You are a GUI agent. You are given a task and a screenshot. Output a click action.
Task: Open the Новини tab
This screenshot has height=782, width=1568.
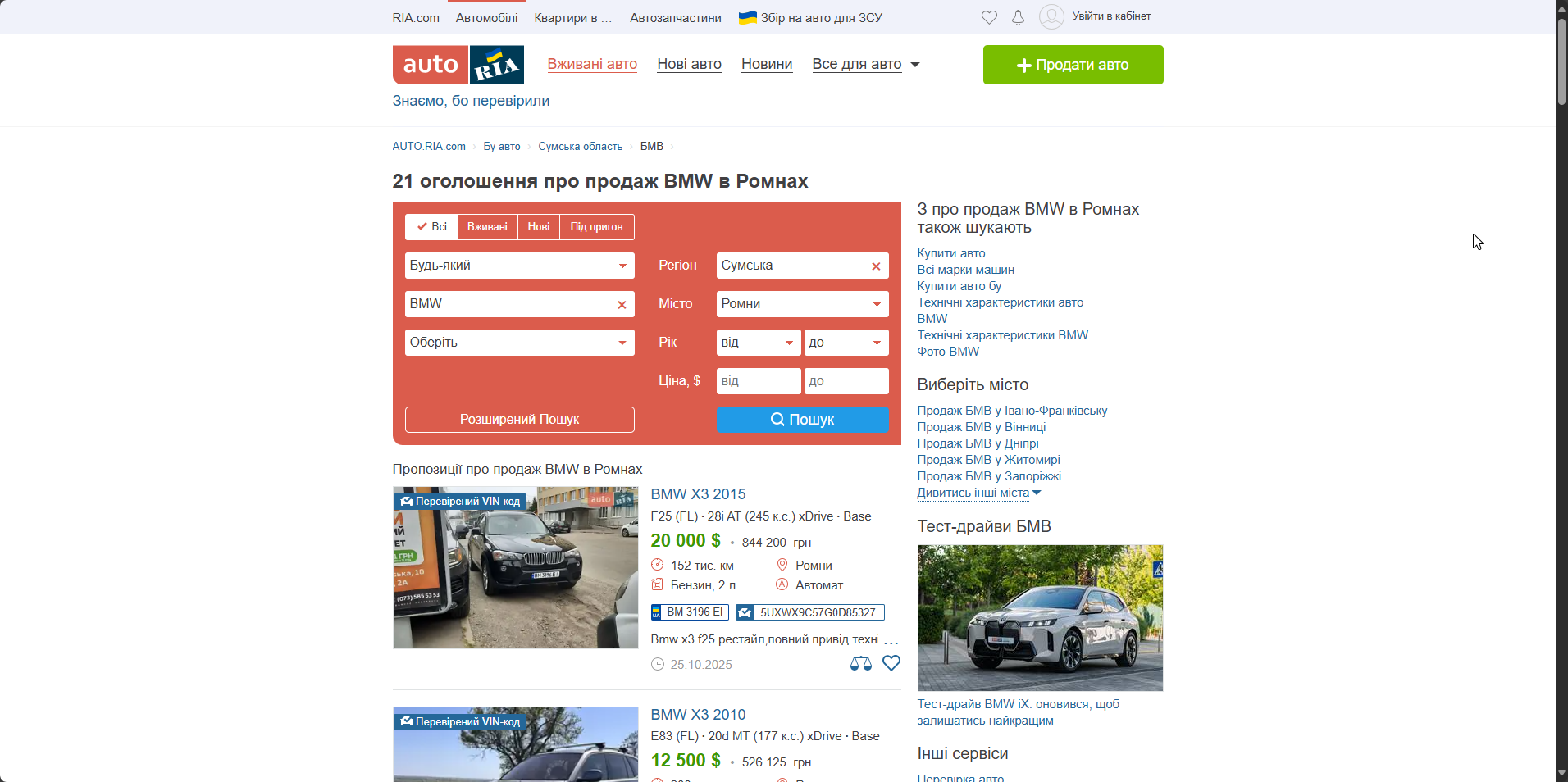[x=767, y=64]
